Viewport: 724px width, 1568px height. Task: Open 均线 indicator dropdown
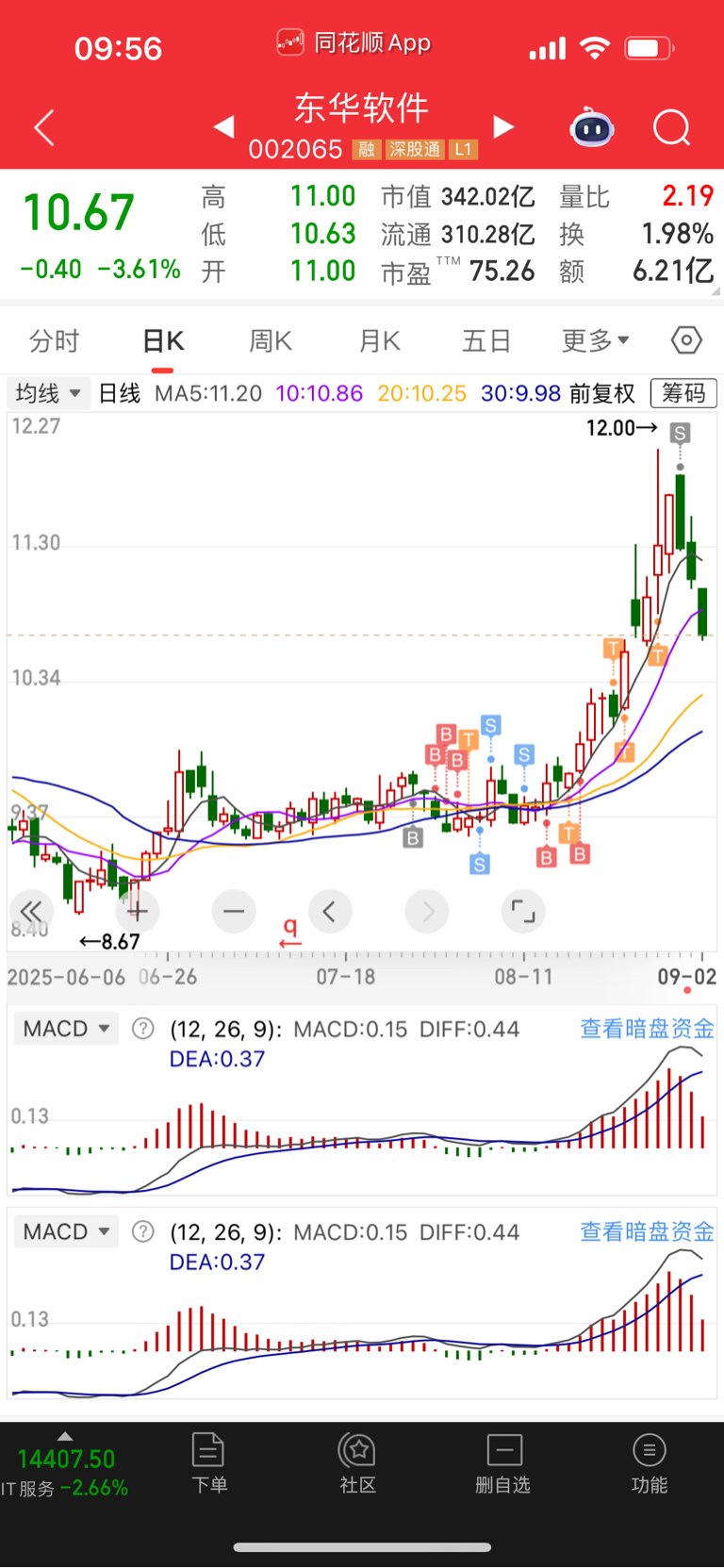(49, 392)
